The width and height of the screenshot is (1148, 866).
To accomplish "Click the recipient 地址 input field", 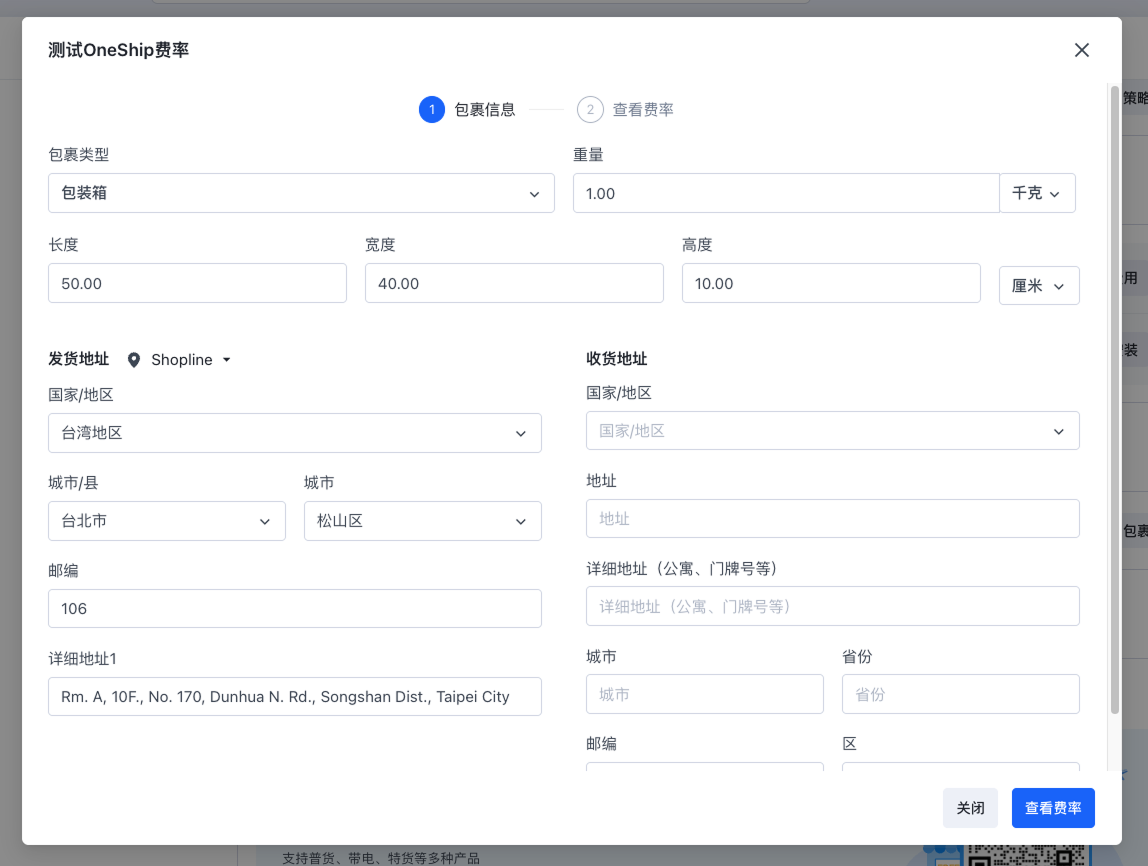I will tap(832, 518).
